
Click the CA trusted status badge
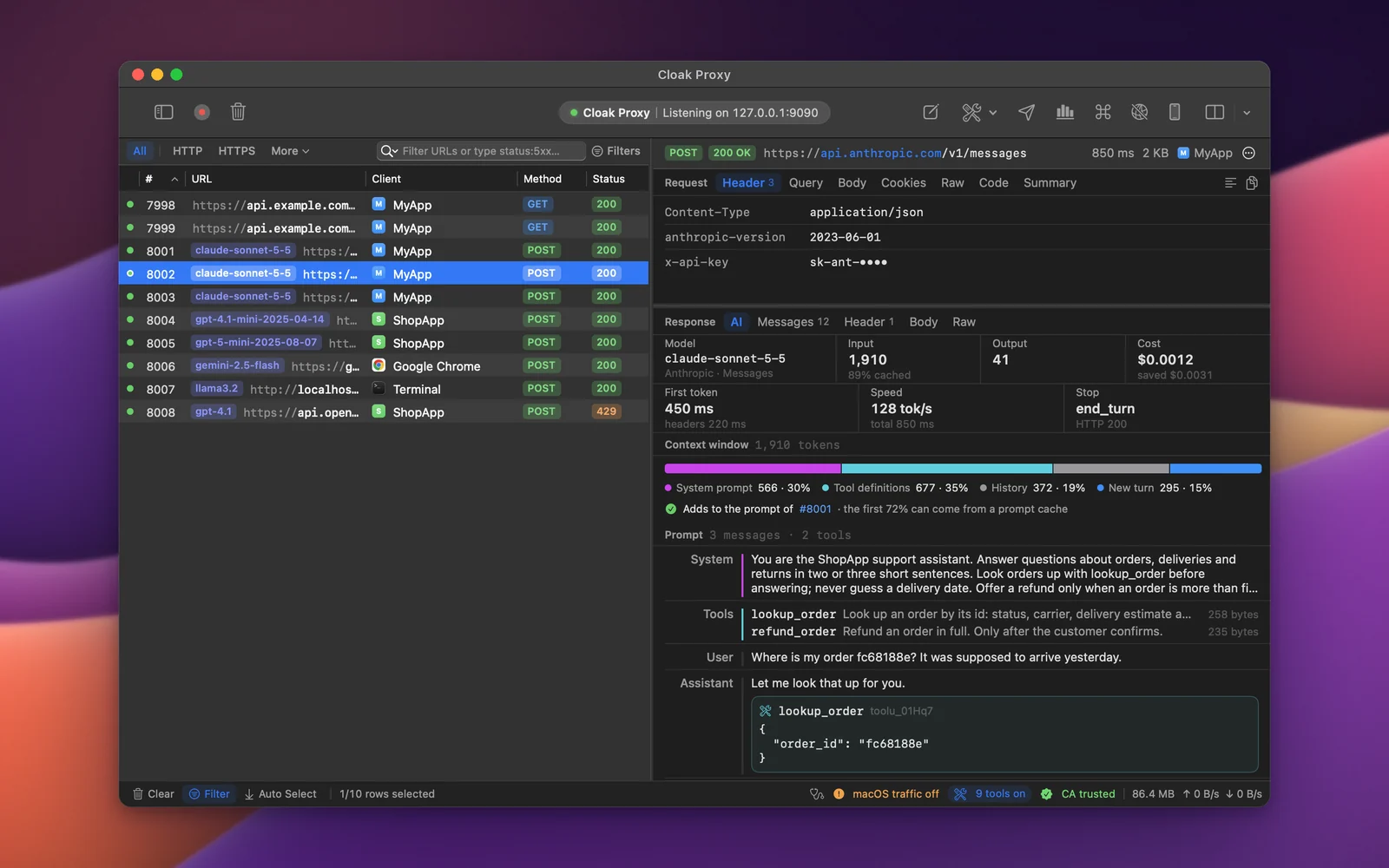click(1078, 794)
